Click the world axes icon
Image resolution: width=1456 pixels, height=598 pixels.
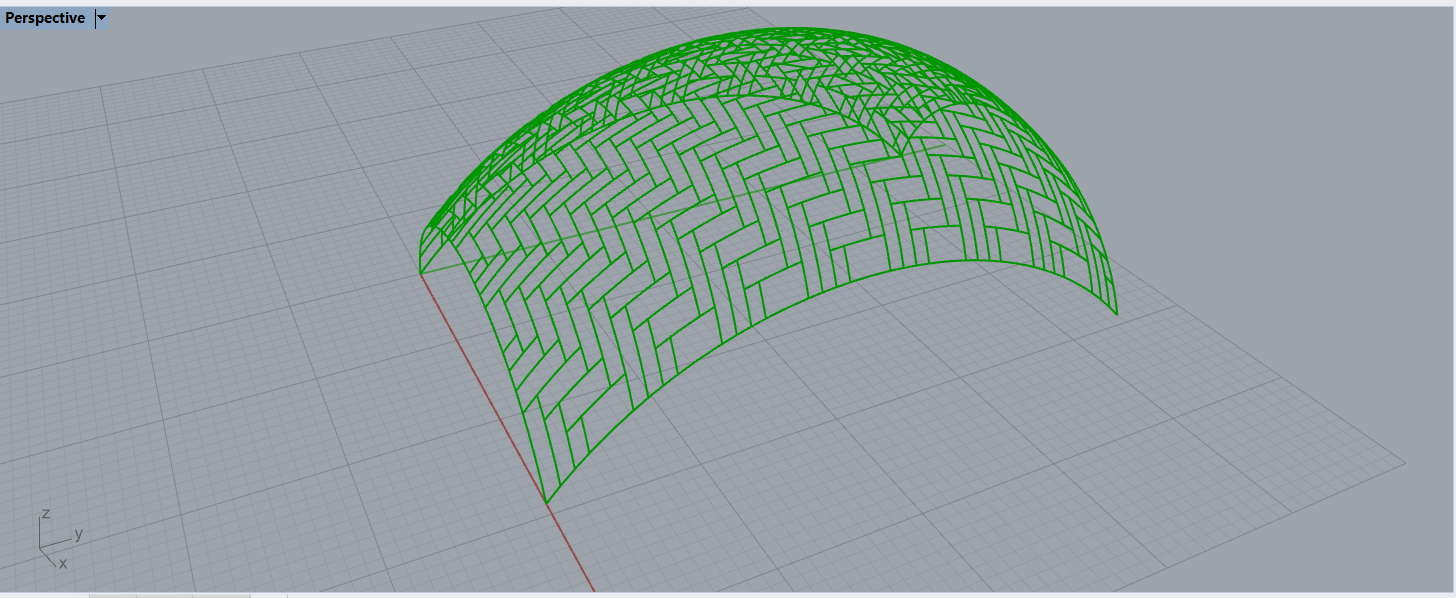pyautogui.click(x=52, y=541)
